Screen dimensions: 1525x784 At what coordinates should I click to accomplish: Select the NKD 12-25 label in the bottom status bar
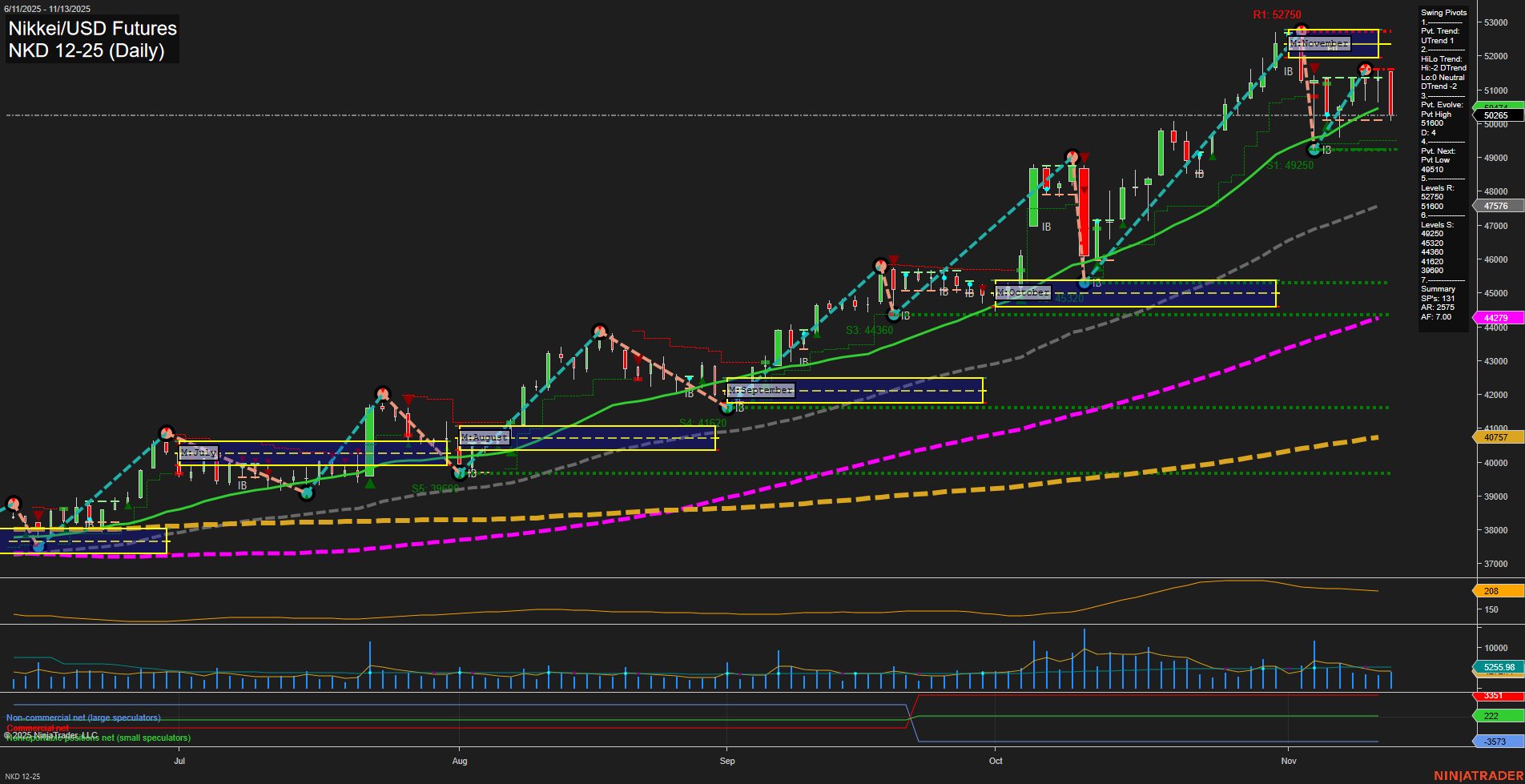pos(24,776)
